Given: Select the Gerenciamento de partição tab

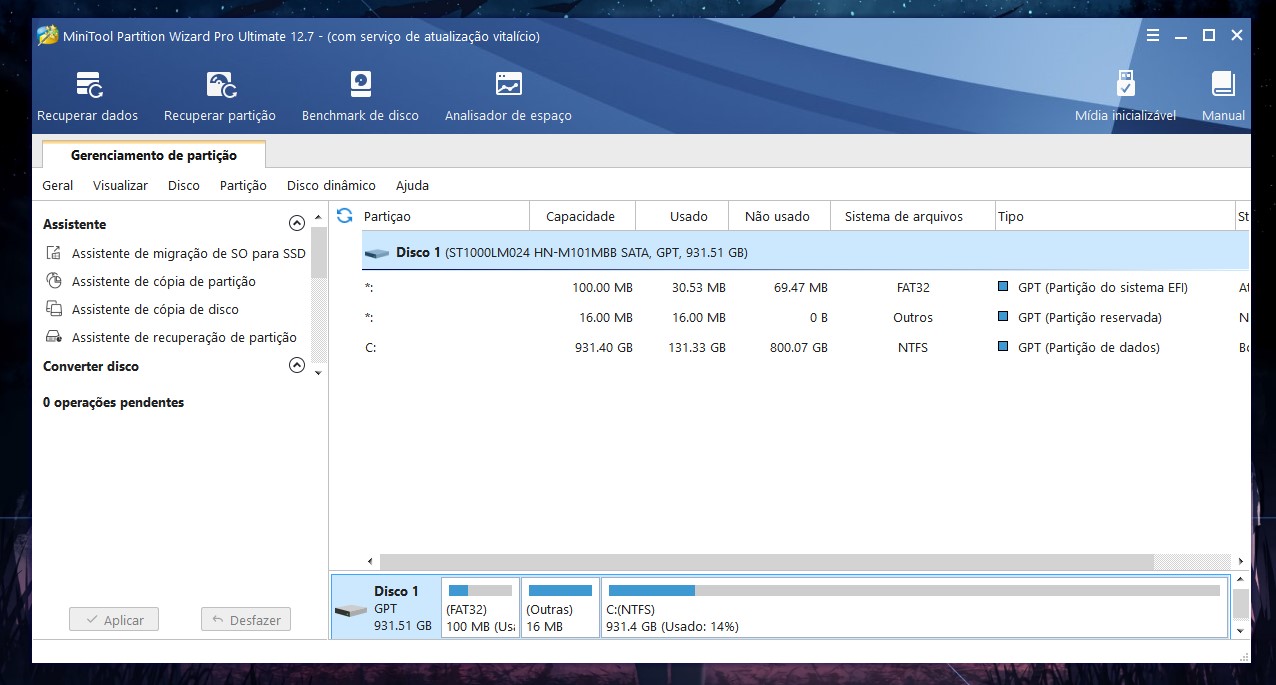Looking at the screenshot, I should point(154,155).
